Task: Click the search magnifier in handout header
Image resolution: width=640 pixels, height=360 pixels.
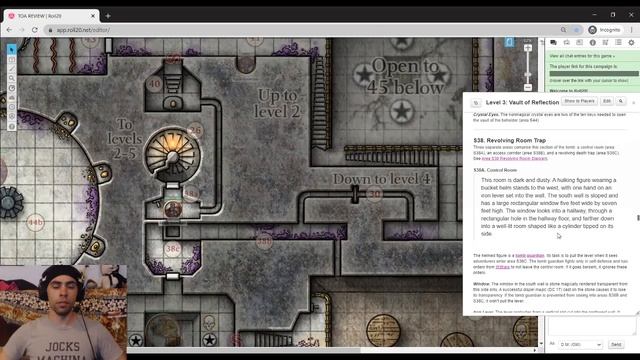Action: (621, 101)
